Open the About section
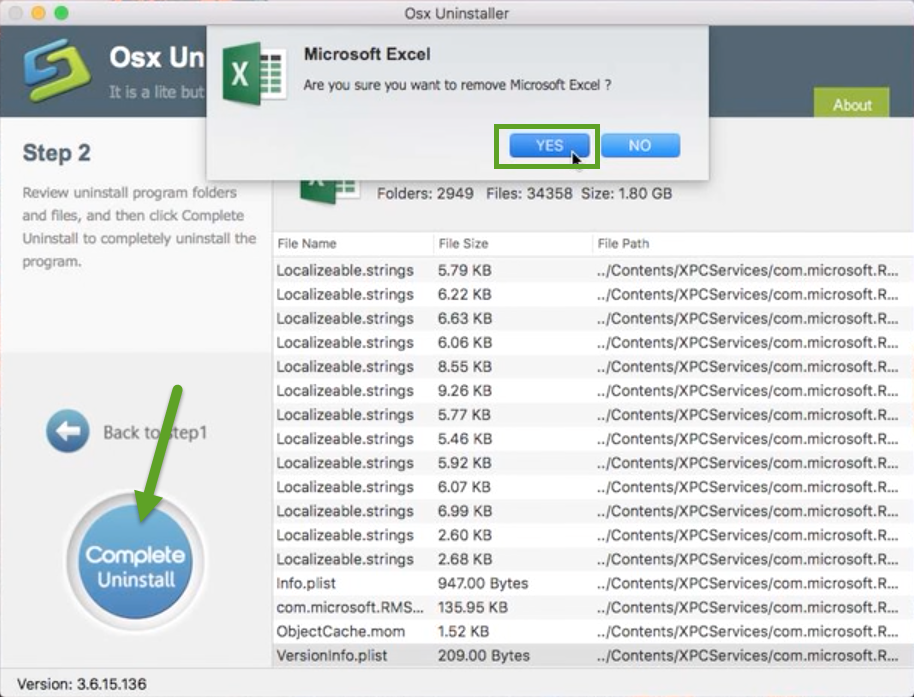914x697 pixels. 851,104
